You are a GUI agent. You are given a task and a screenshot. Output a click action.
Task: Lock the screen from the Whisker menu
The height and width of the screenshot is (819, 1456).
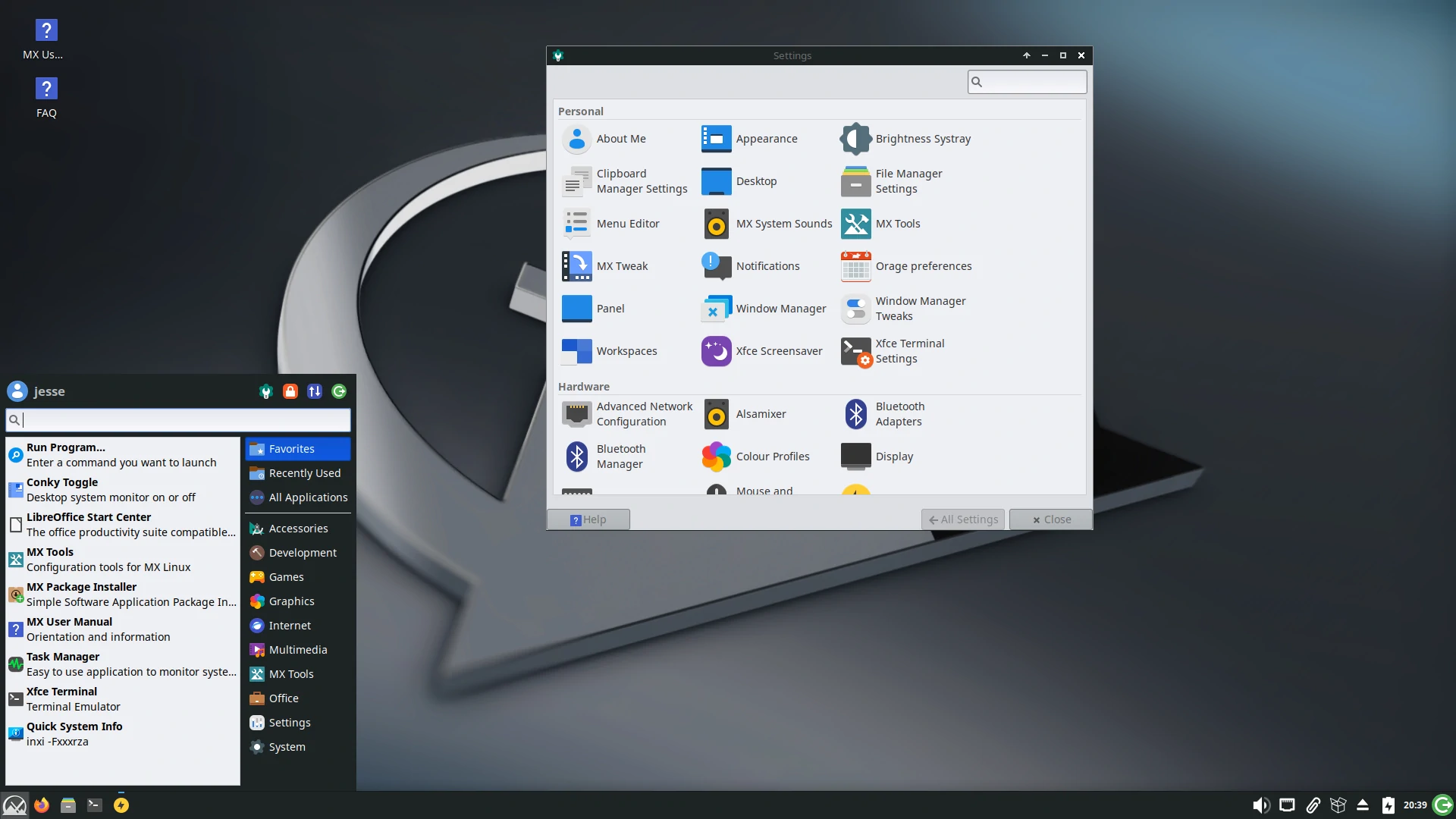click(290, 391)
